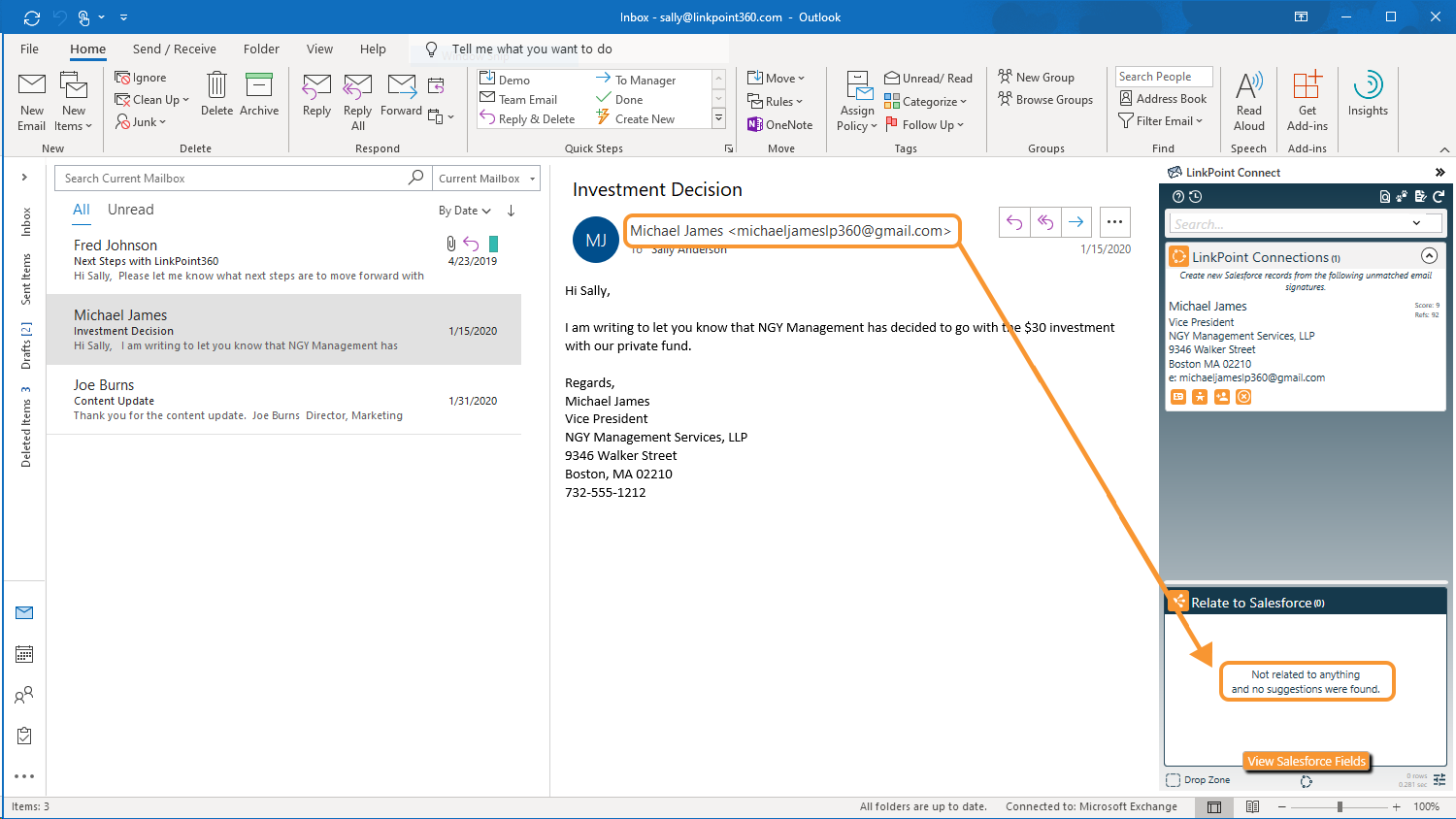Open the By Date sort dropdown
Screen dimensions: 1456x819
coord(464,211)
